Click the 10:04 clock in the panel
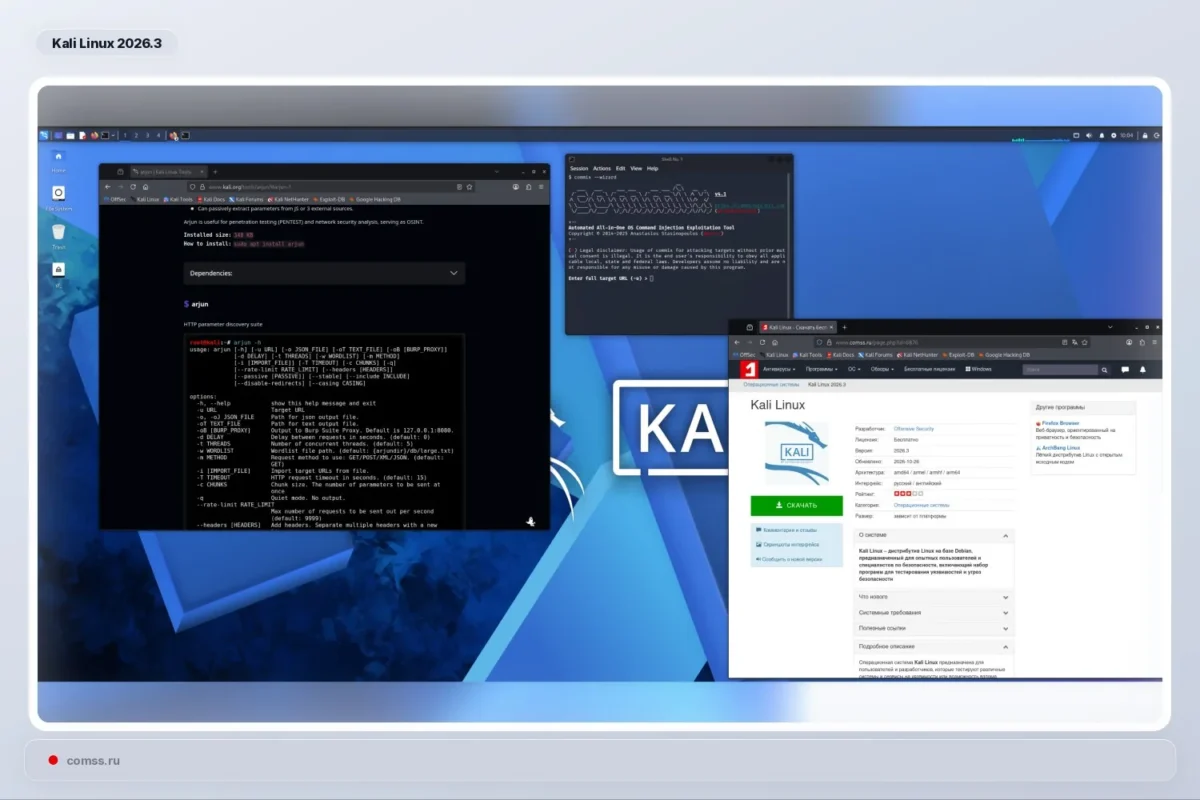This screenshot has width=1200, height=800. click(x=1126, y=135)
